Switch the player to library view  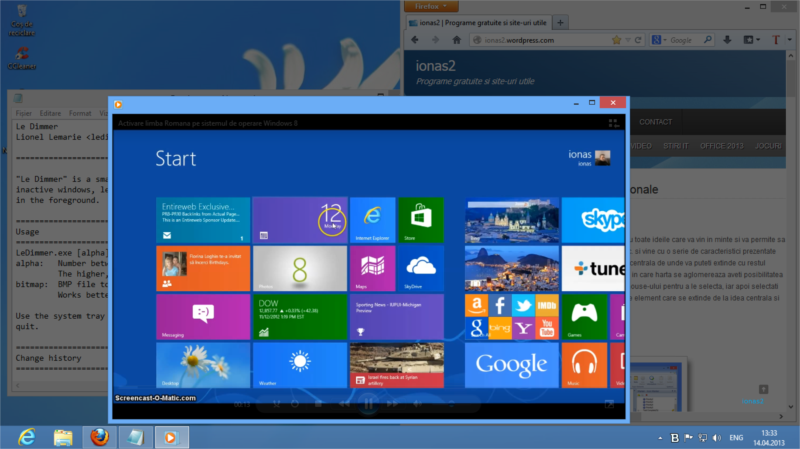(613, 123)
